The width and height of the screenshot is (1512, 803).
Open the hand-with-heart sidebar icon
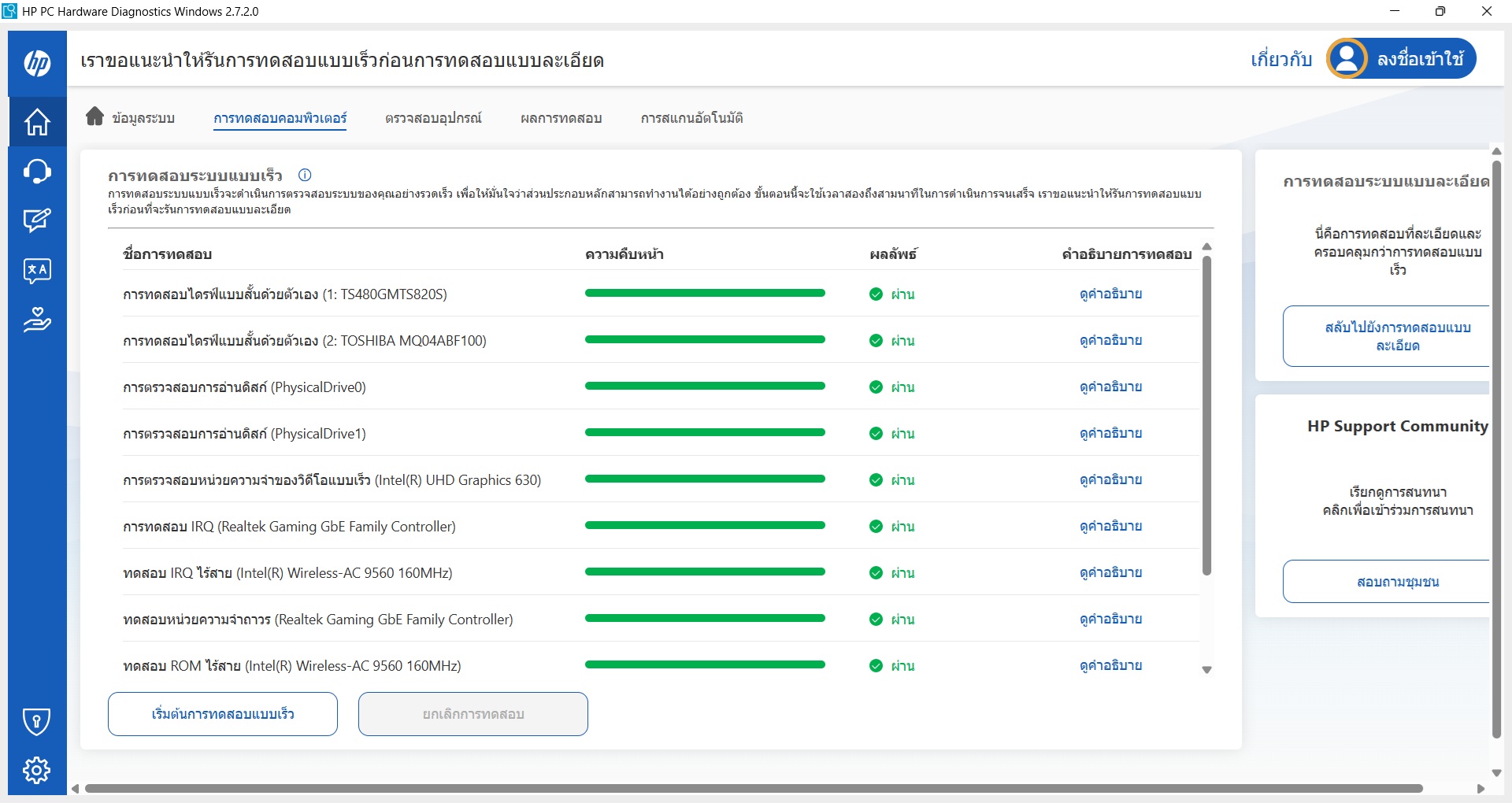pos(37,320)
